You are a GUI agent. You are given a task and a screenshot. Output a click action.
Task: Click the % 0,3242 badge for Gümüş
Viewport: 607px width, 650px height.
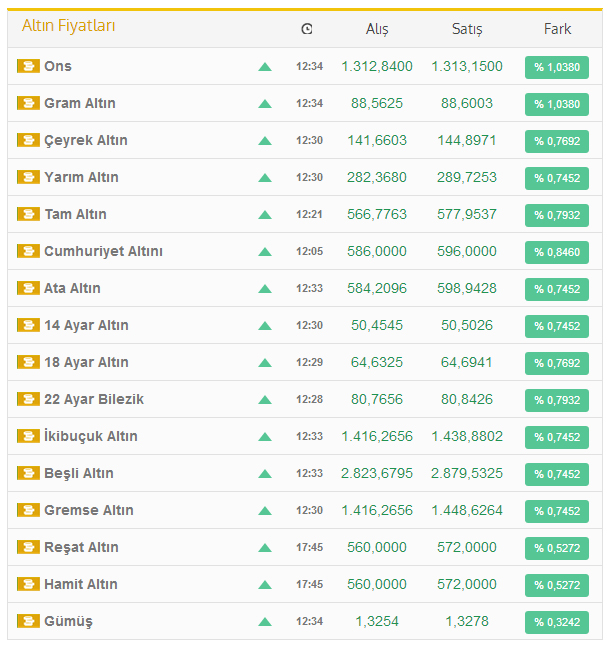(x=556, y=622)
